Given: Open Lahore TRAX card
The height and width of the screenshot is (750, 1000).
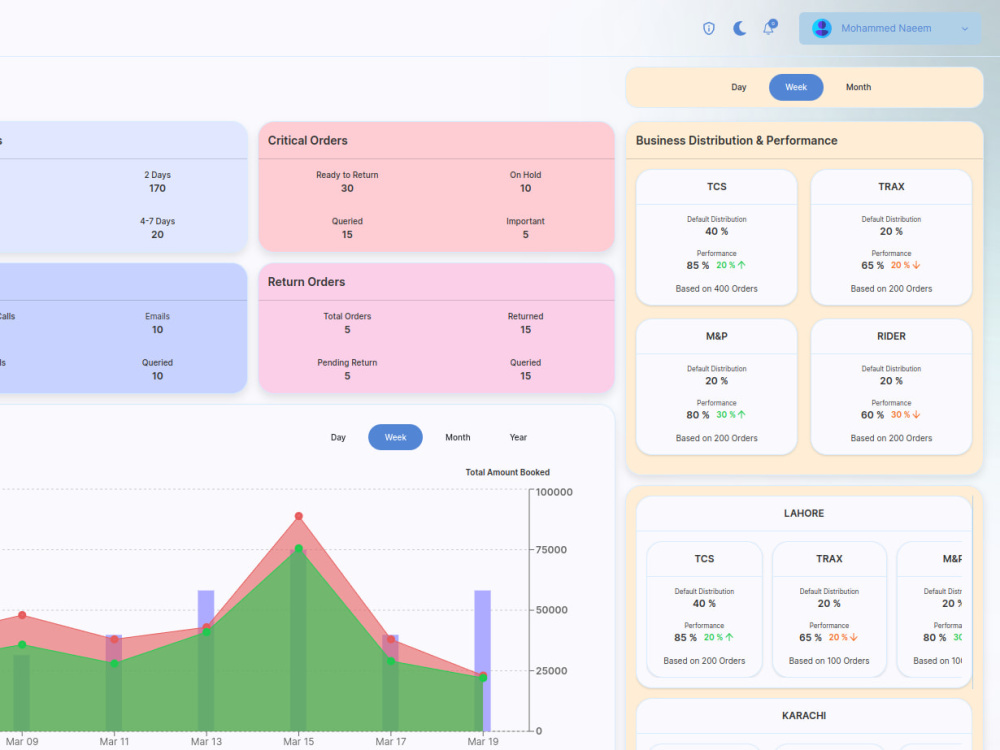Looking at the screenshot, I should [x=829, y=609].
